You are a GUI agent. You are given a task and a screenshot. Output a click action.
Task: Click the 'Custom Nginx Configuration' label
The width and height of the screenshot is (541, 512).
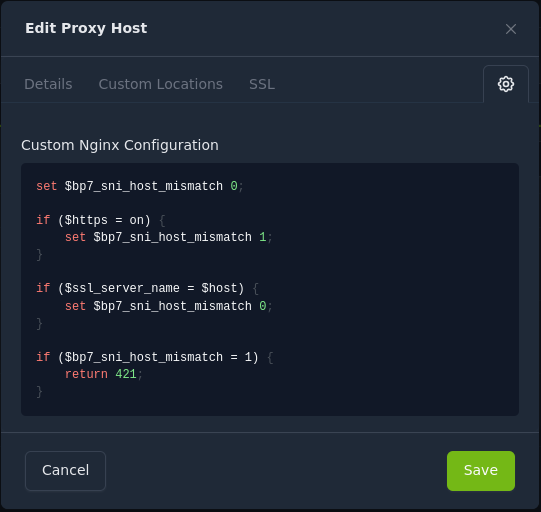[120, 145]
